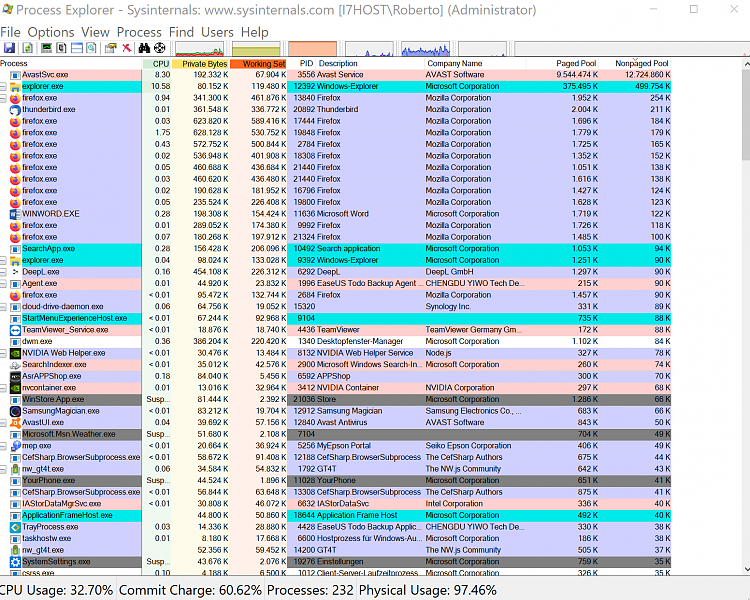
Task: Click the NVIDIA icon beside NVIDIA Web Helper.exe
Action: point(15,353)
